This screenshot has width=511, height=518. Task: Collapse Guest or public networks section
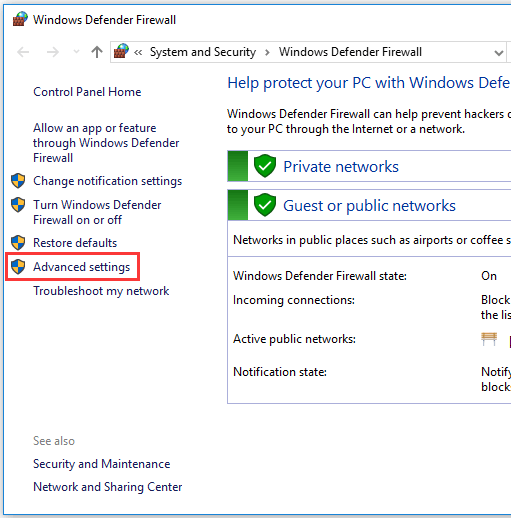pyautogui.click(x=369, y=206)
